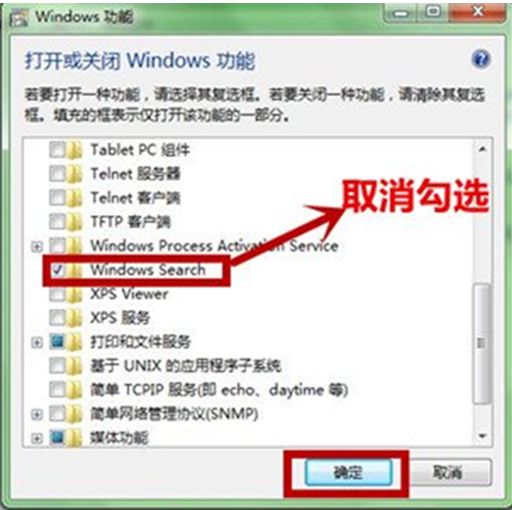Viewport: 512px width, 510px height.
Task: Click the scrollbar up arrow
Action: coord(482,149)
